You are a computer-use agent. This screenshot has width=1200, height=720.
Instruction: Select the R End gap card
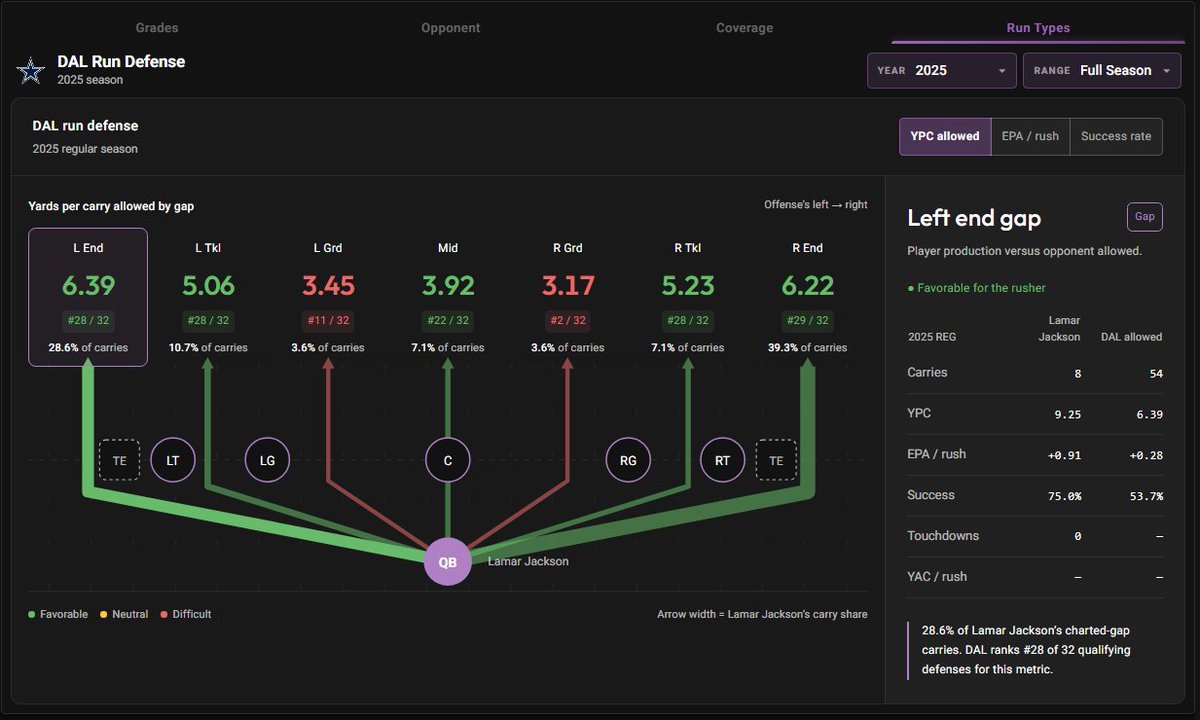(808, 297)
